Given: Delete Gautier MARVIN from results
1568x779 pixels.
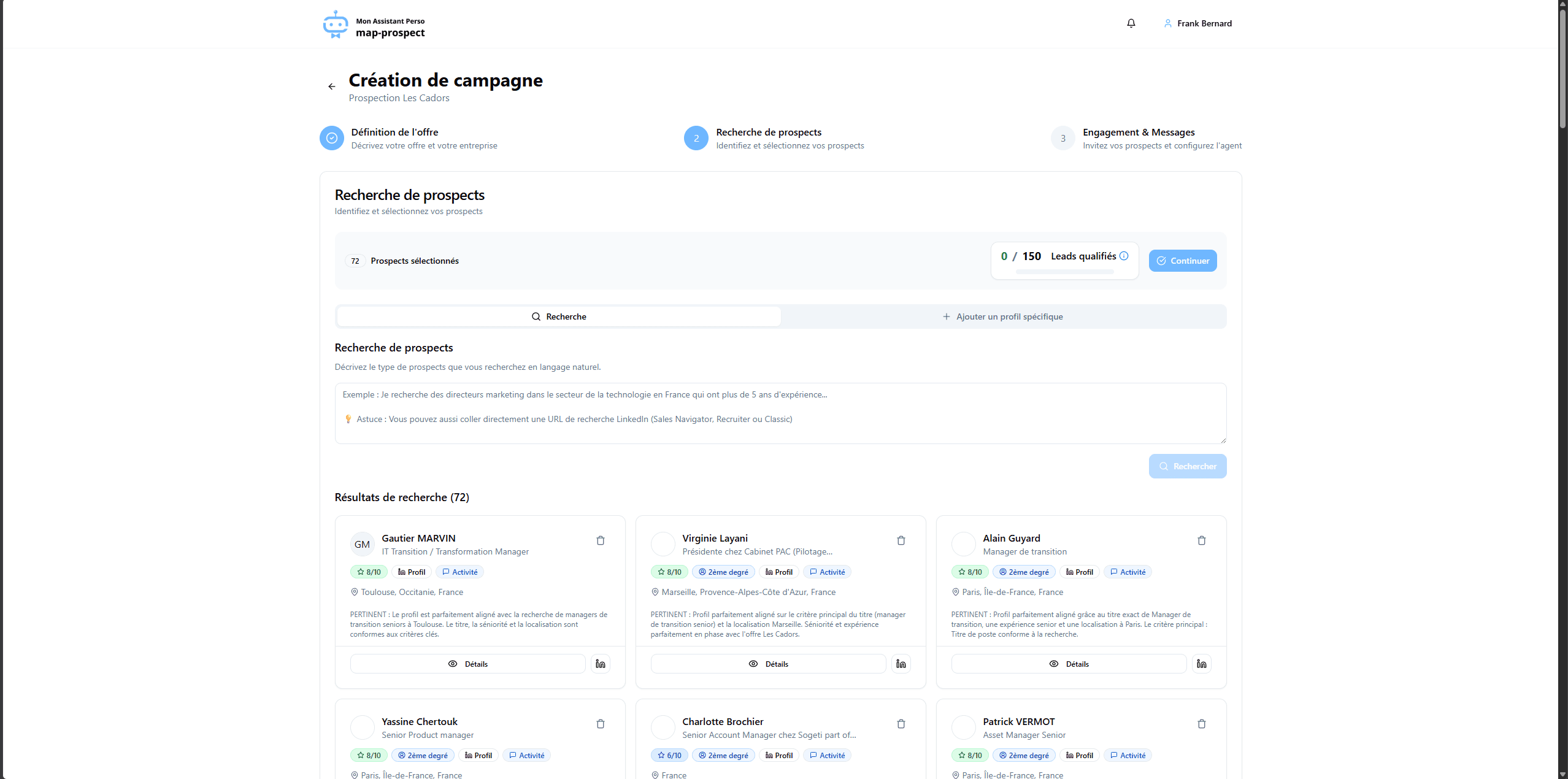Looking at the screenshot, I should pyautogui.click(x=601, y=540).
